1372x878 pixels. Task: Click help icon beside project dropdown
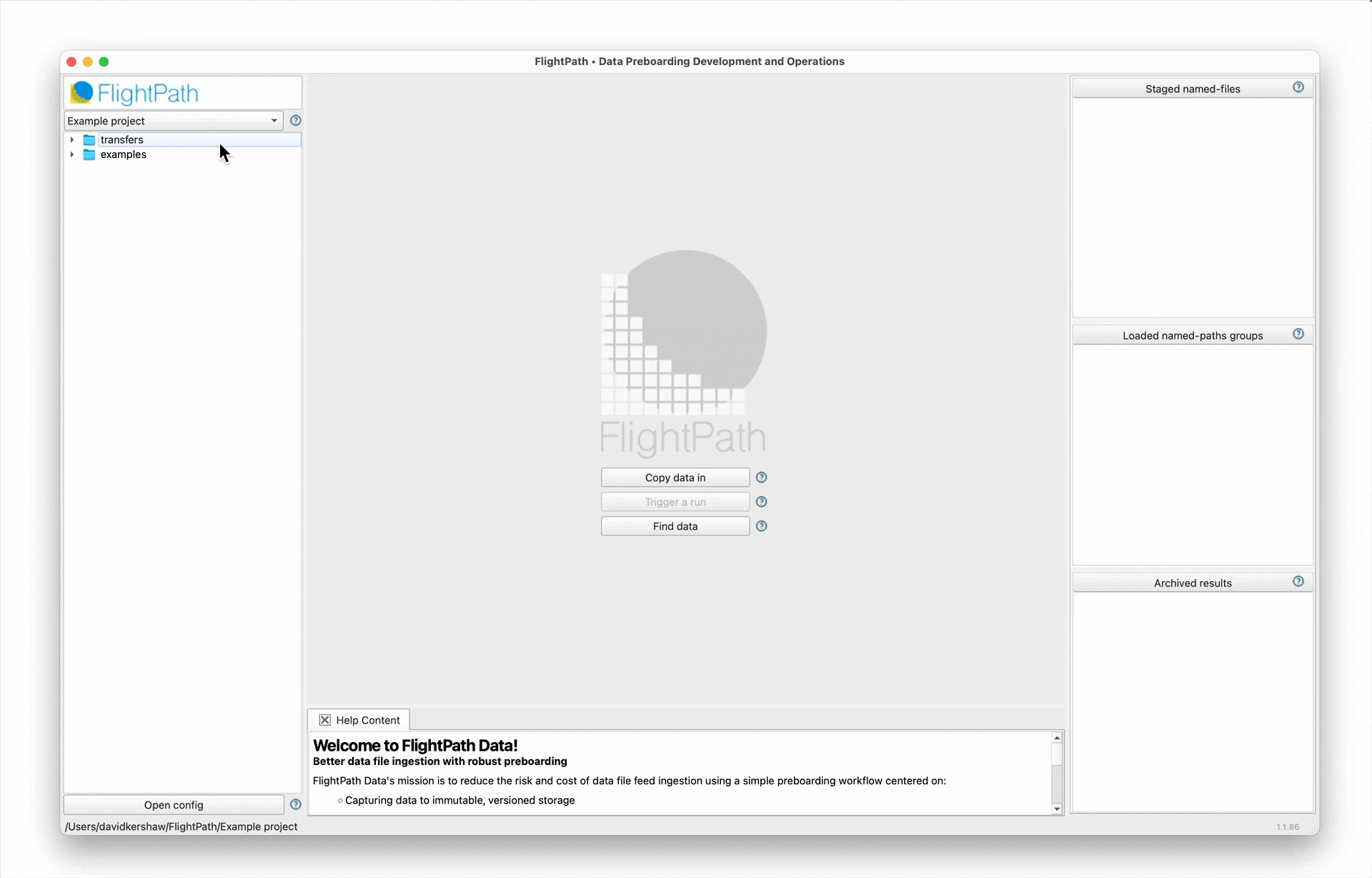(295, 120)
